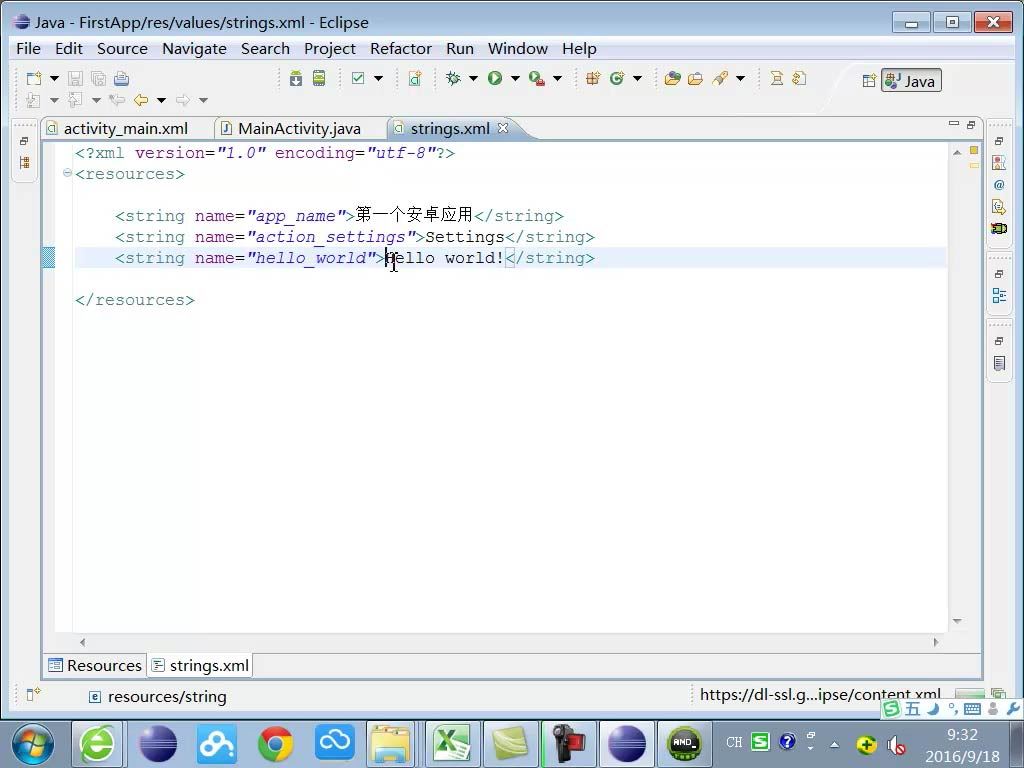Click the lint check checkbox toolbar icon
This screenshot has width=1024, height=768.
click(358, 78)
